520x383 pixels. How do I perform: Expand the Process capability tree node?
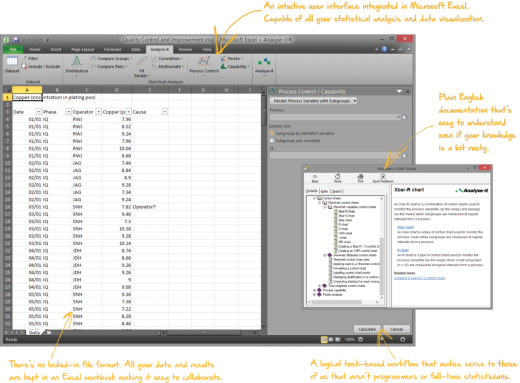click(314, 290)
